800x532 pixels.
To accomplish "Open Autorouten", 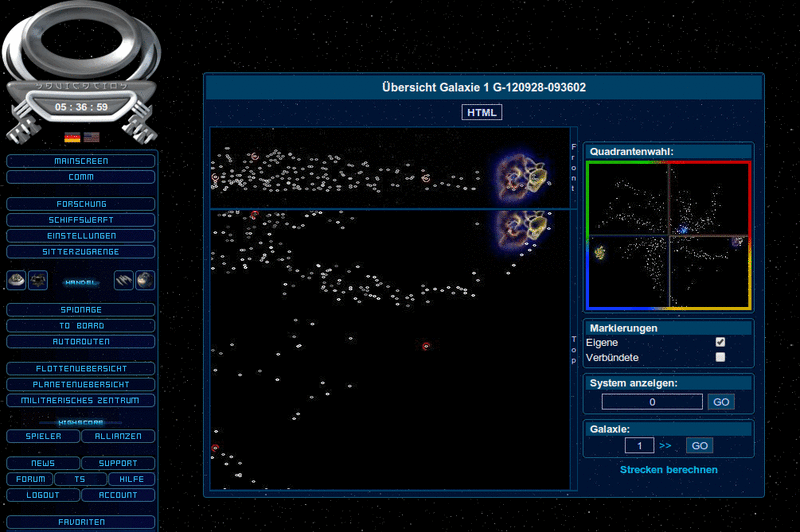I will (x=81, y=341).
